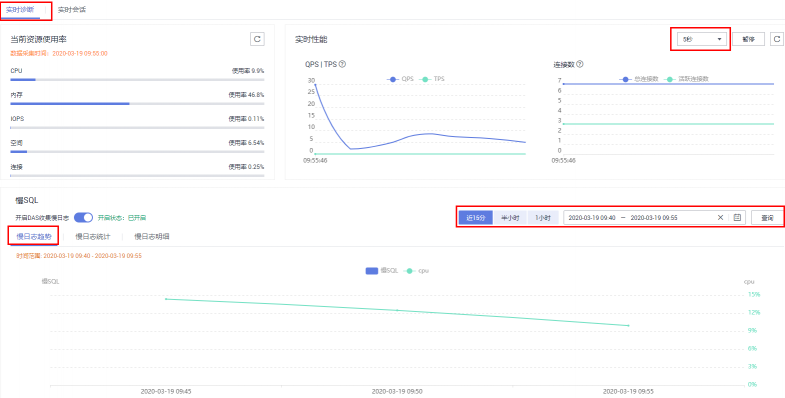The width and height of the screenshot is (785, 398).
Task: Click the real-time performance refresh icon
Action: tap(777, 39)
